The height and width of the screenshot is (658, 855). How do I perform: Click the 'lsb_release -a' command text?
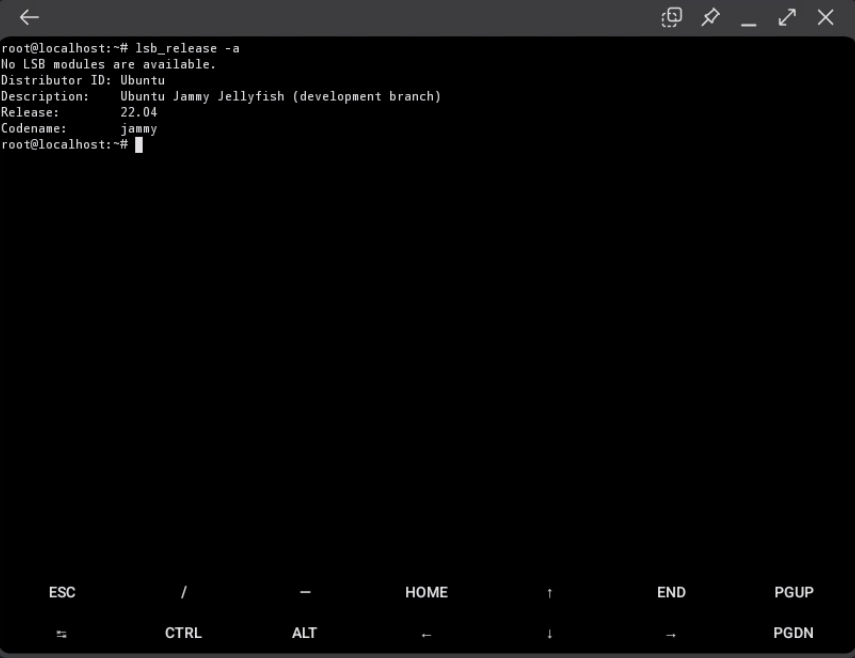tap(187, 49)
